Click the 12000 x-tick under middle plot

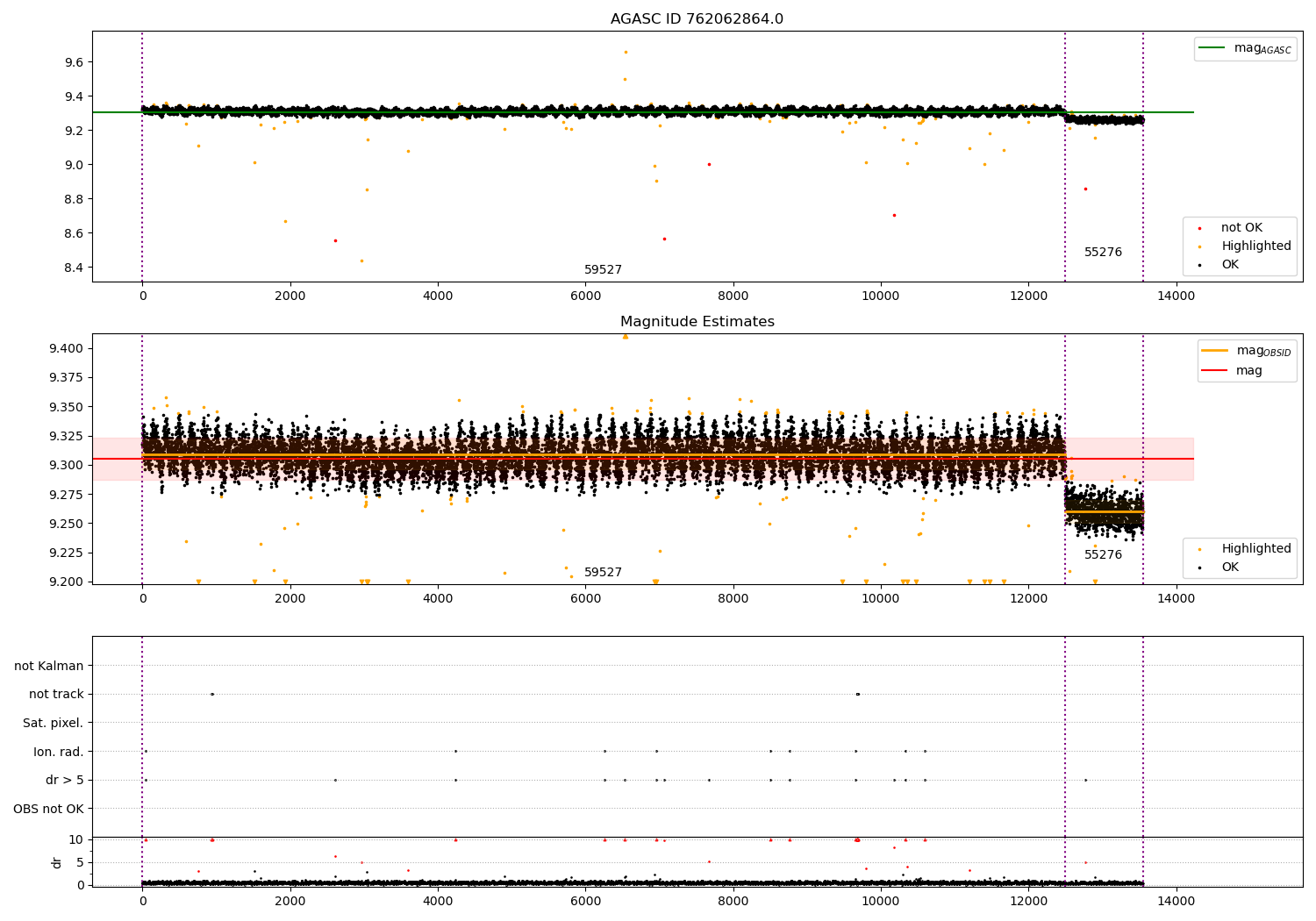tap(1028, 598)
